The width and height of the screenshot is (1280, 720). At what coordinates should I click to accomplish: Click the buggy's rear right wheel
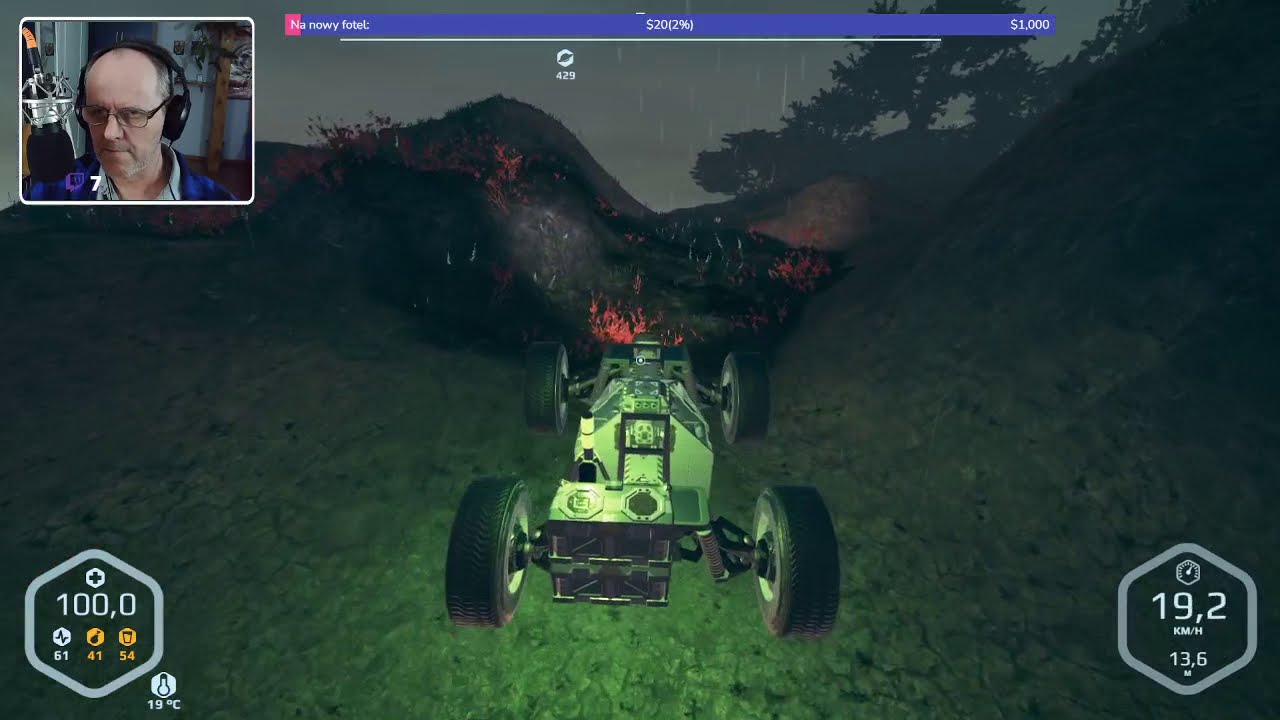[x=796, y=561]
